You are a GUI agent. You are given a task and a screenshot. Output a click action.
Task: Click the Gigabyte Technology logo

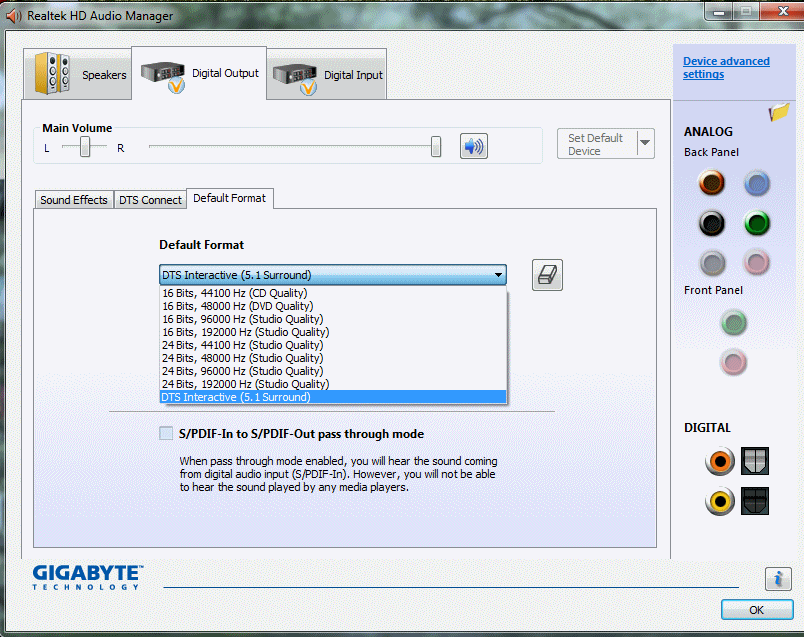(88, 578)
